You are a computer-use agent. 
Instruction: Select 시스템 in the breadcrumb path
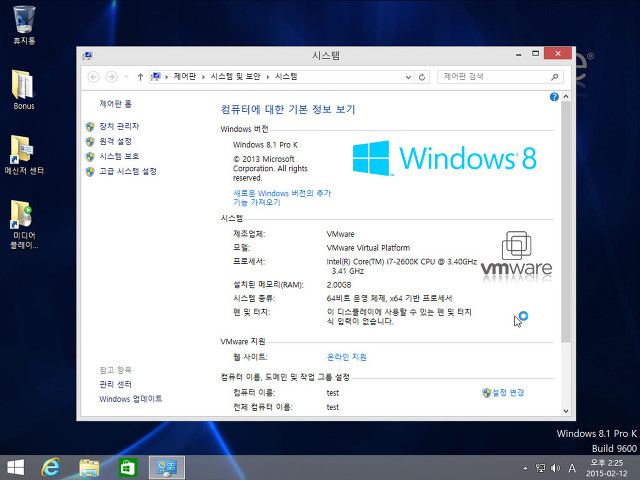(286, 76)
